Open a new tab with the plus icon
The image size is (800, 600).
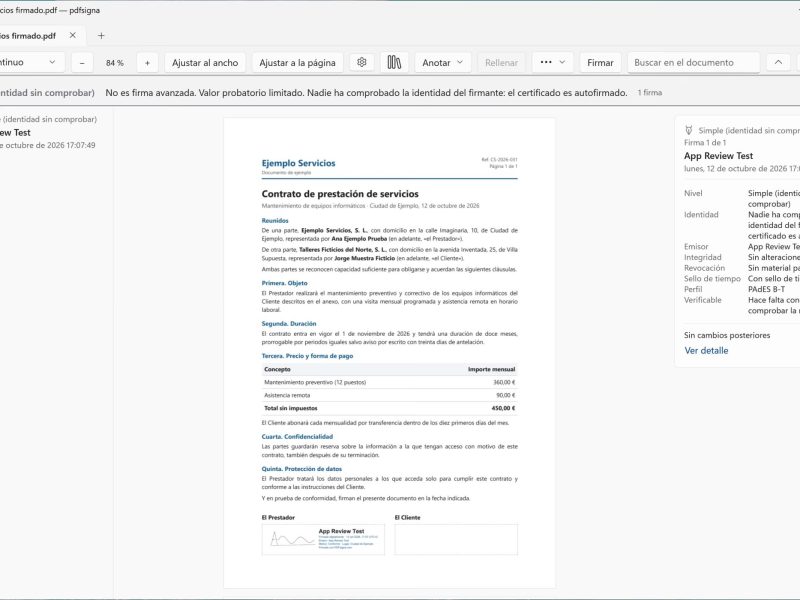101,35
